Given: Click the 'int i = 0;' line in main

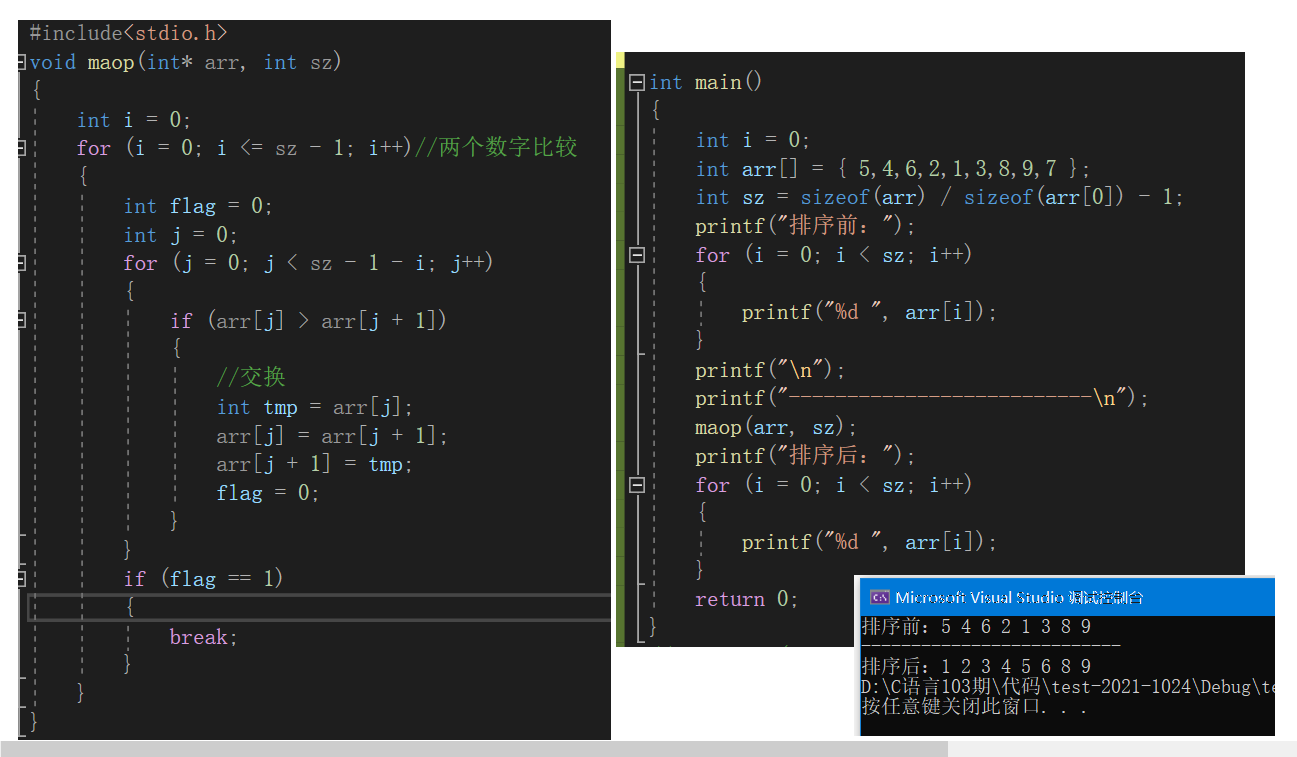Looking at the screenshot, I should click(753, 140).
